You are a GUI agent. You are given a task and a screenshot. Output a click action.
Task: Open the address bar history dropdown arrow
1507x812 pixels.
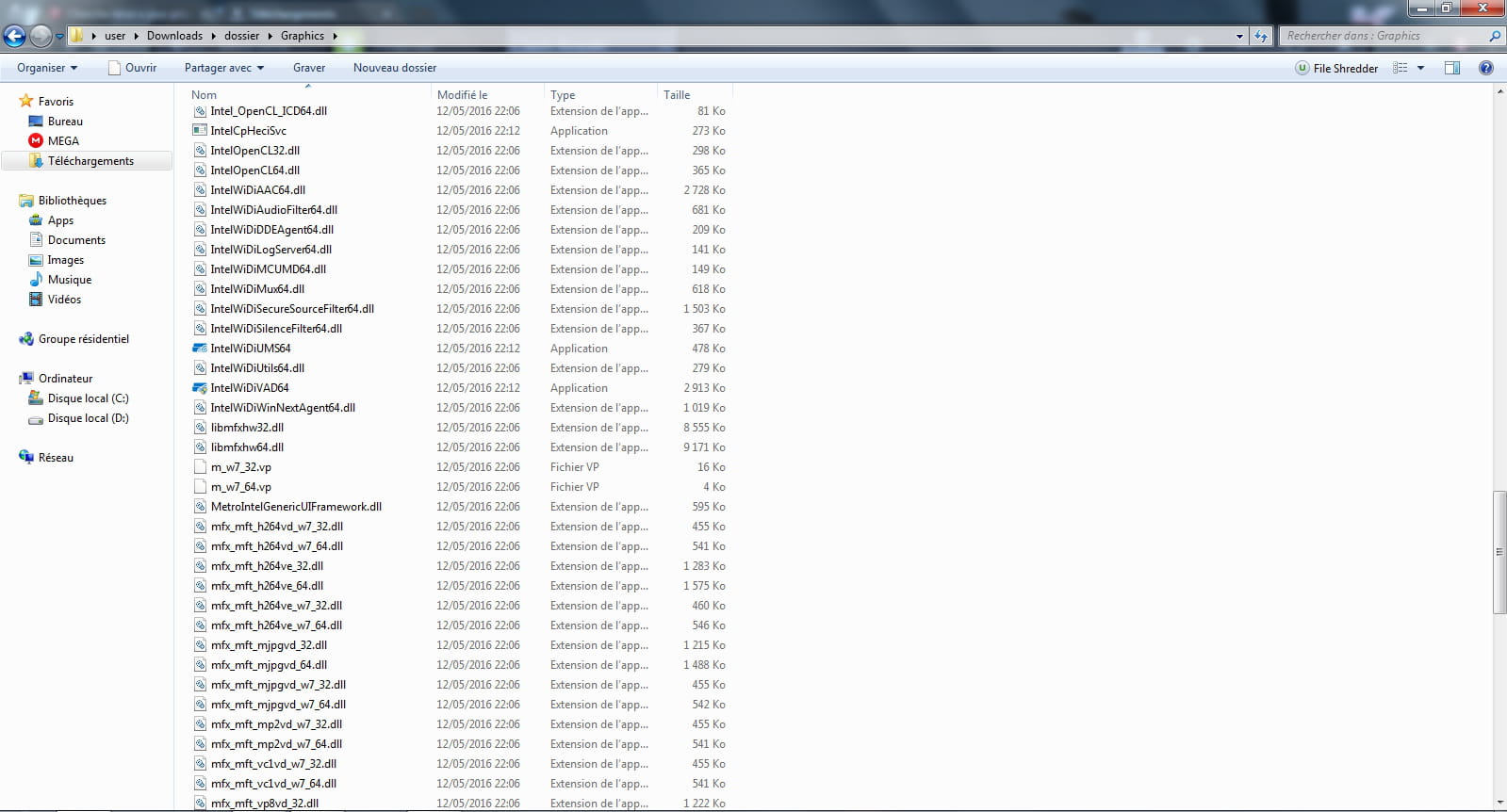click(x=1239, y=36)
